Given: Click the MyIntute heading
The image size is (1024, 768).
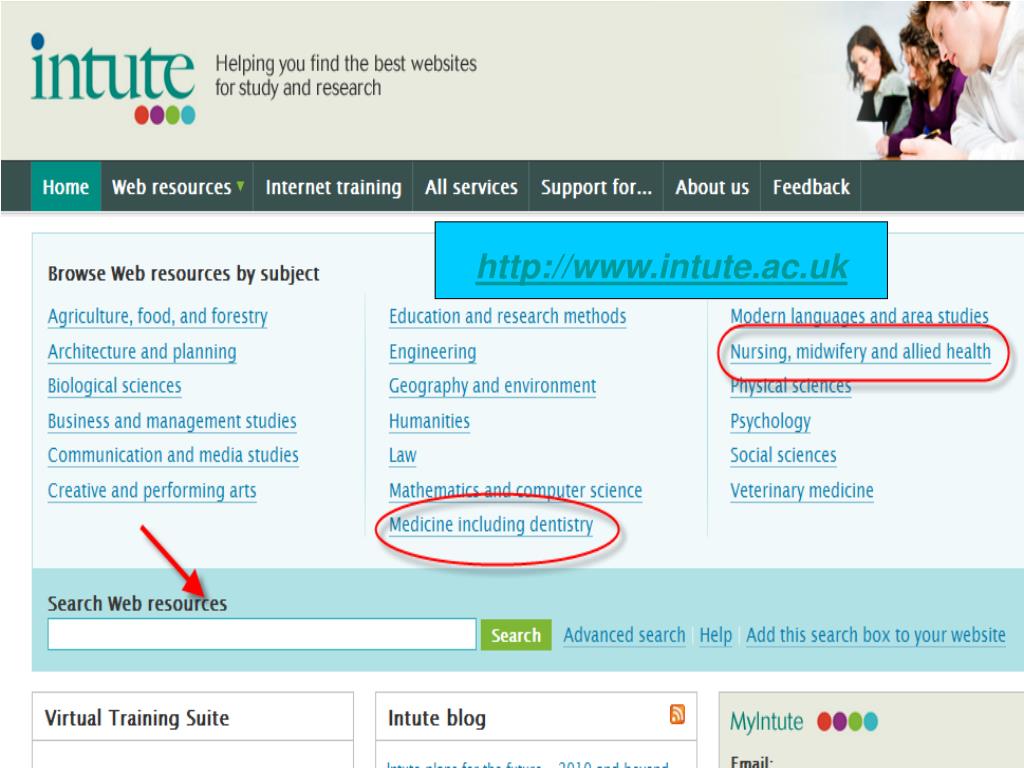Looking at the screenshot, I should (767, 722).
